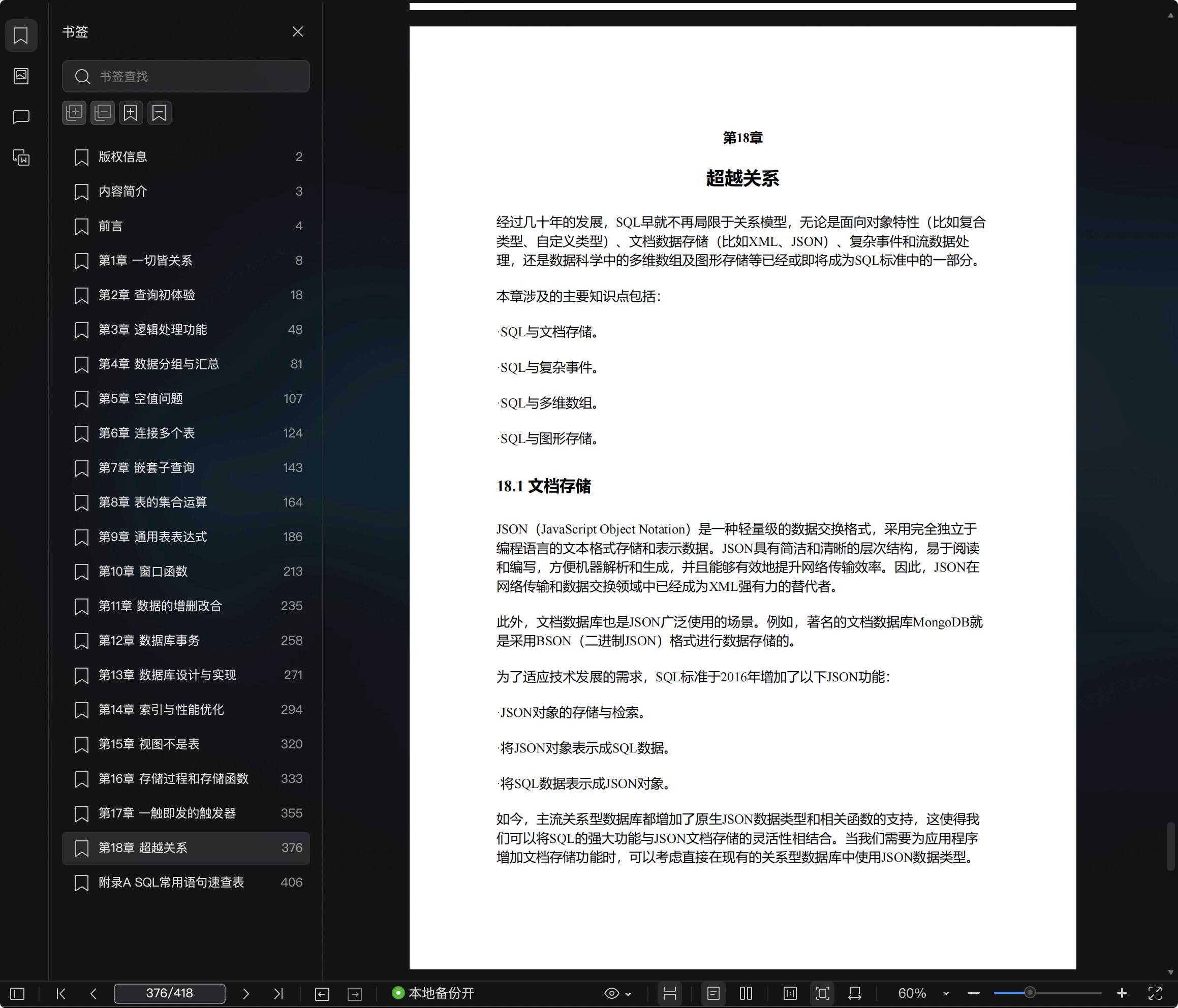Click the 本地备份开 backup status
The height and width of the screenshot is (1008, 1178).
tap(433, 993)
